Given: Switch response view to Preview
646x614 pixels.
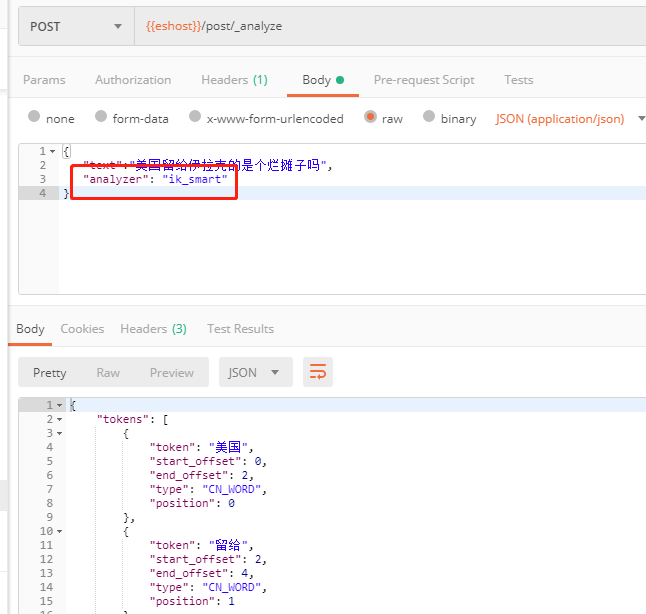Looking at the screenshot, I should pyautogui.click(x=172, y=373).
